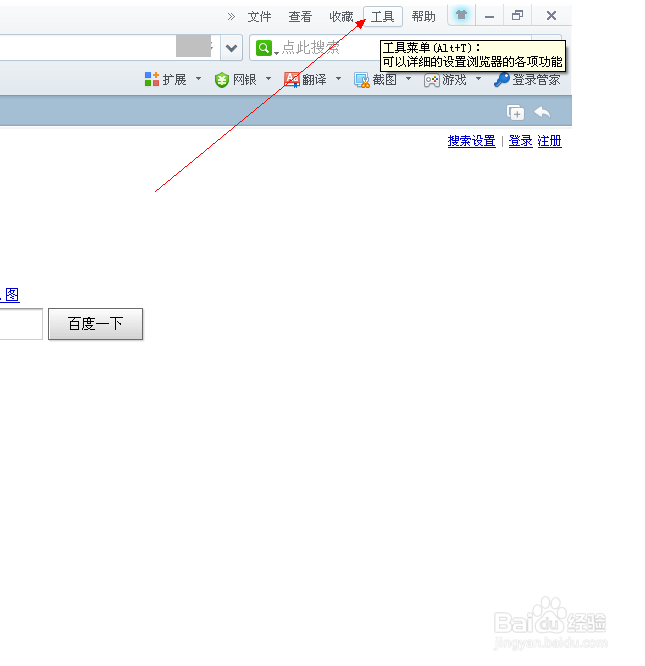Click the 登录 link
Image resolution: width=645 pixels, height=666 pixels.
(x=521, y=141)
